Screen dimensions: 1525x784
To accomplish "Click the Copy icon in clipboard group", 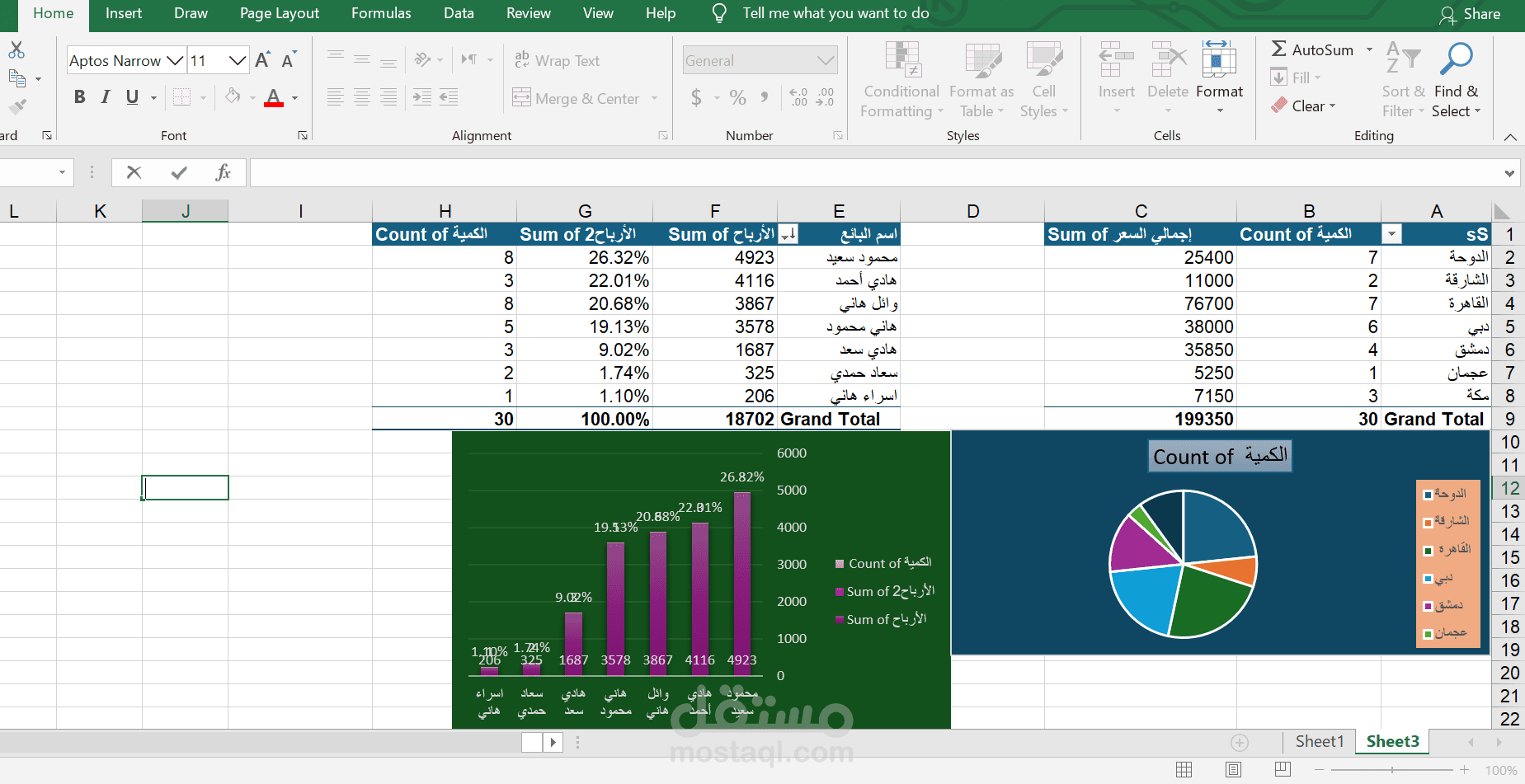I will pyautogui.click(x=16, y=78).
